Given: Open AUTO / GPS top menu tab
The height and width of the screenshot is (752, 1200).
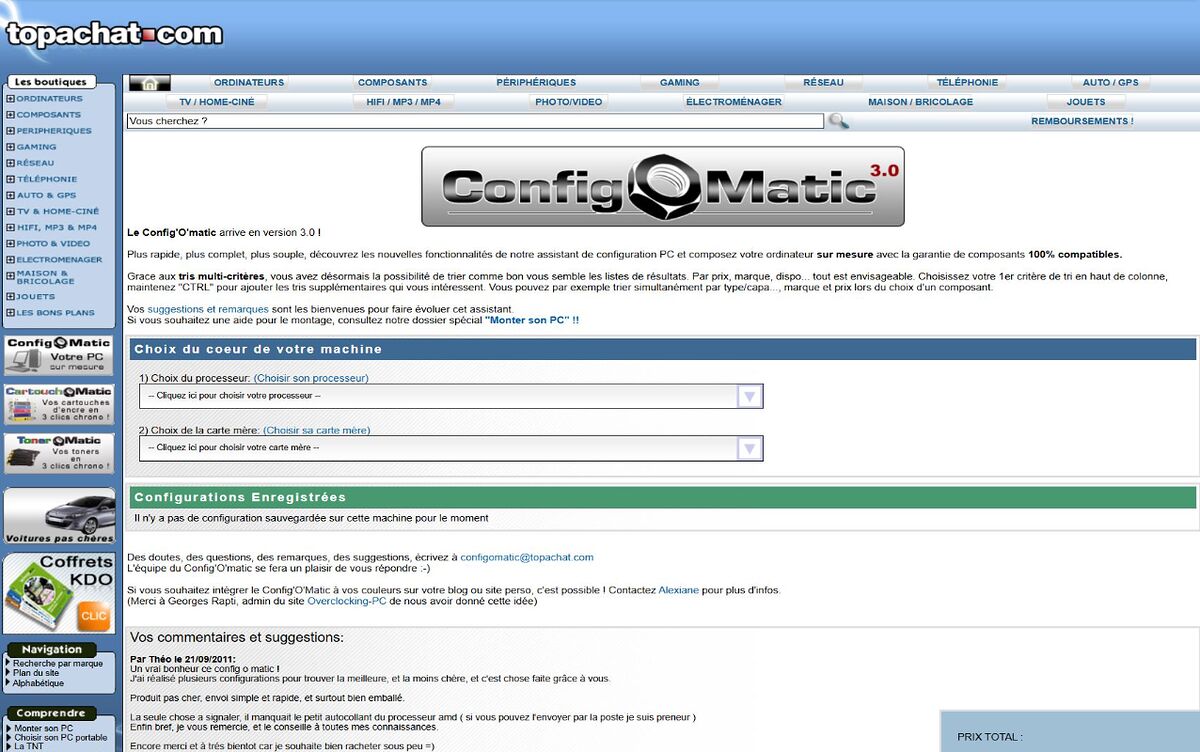Looking at the screenshot, I should click(x=1110, y=83).
